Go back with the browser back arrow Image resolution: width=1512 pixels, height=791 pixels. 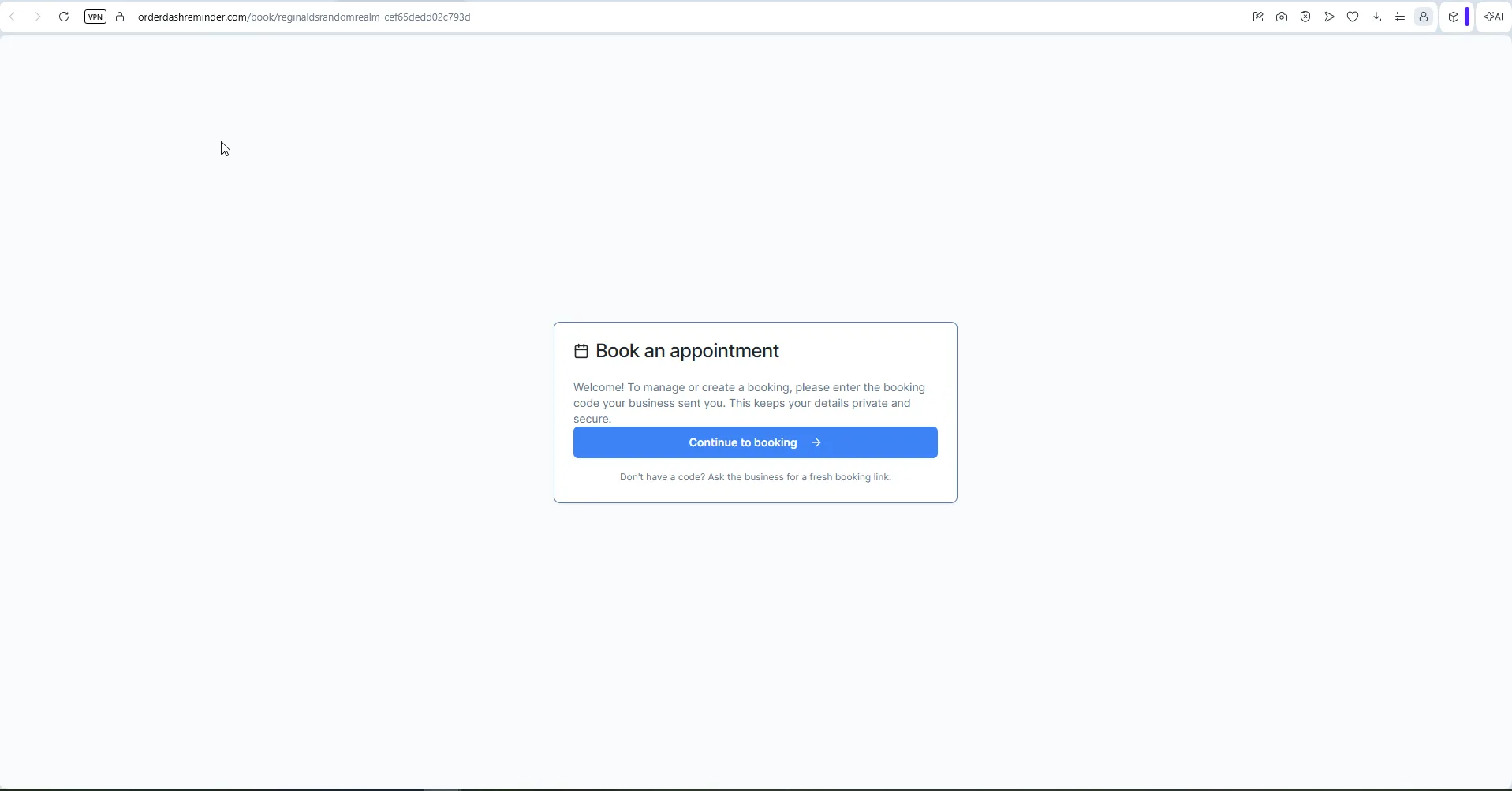(x=13, y=17)
